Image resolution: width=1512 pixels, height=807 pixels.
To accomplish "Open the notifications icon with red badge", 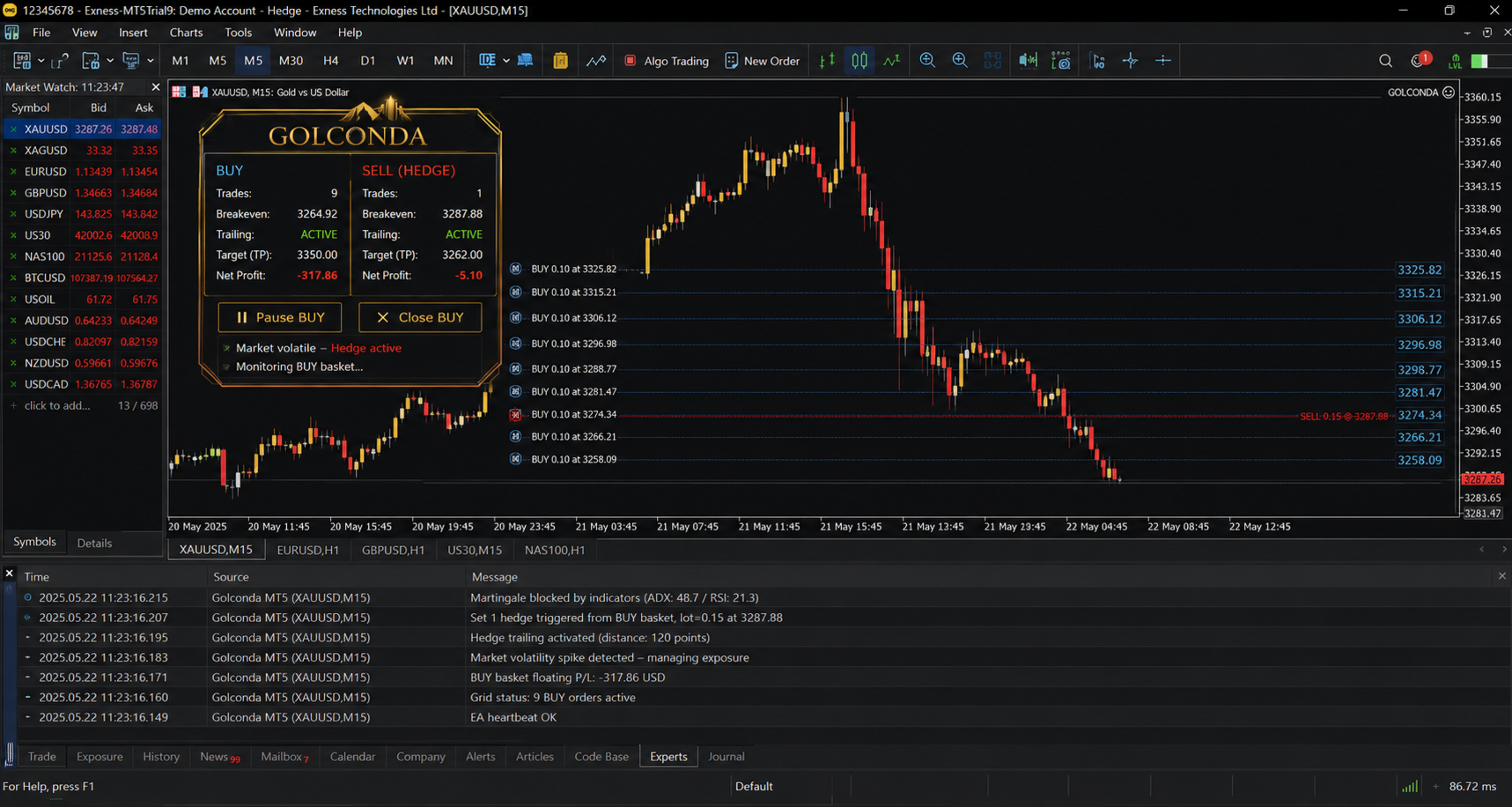I will click(1420, 60).
